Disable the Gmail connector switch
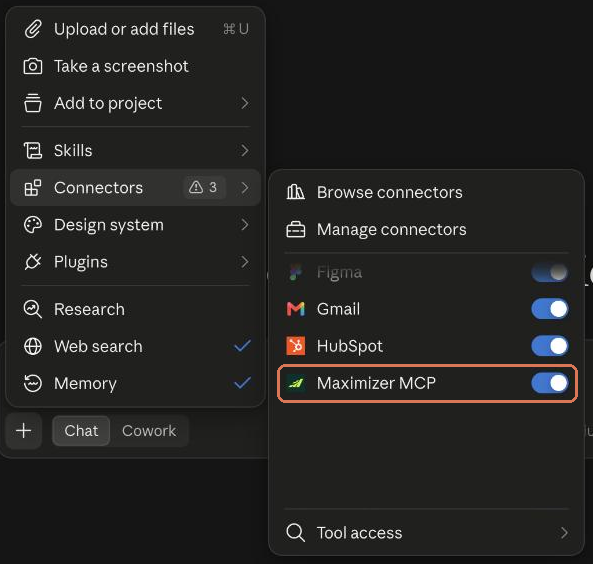Viewport: 593px width, 564px height. 550,309
